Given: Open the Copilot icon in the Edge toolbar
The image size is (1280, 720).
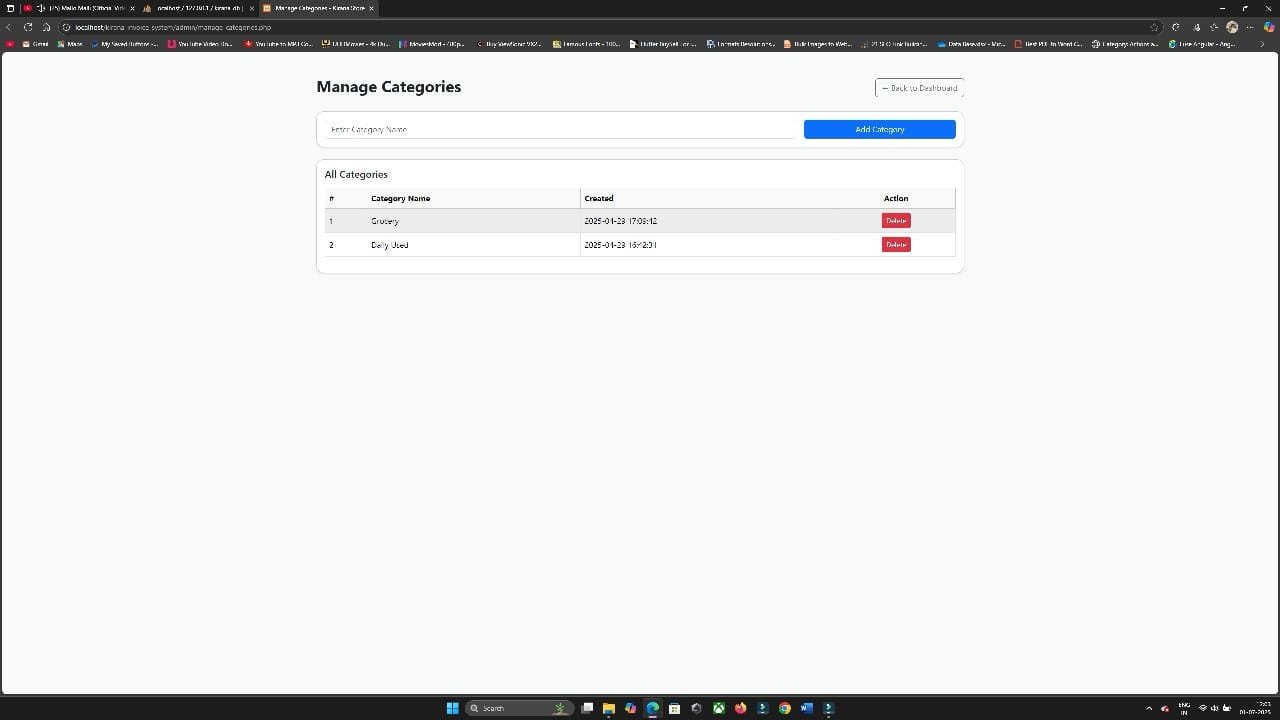Looking at the screenshot, I should coord(1269,27).
